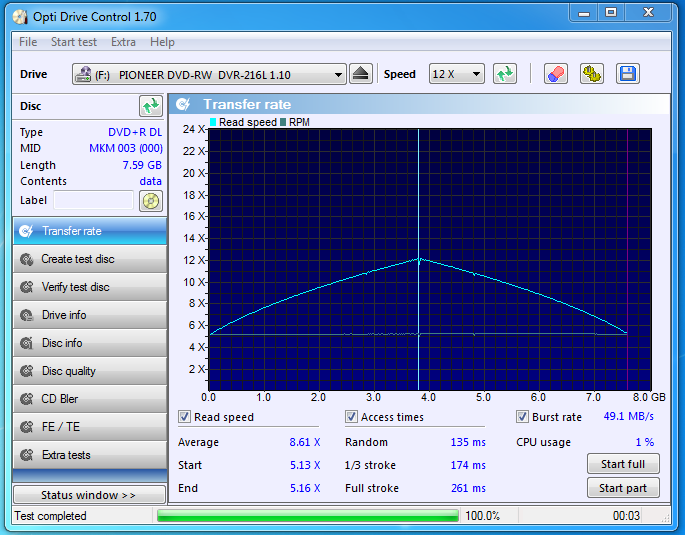Image resolution: width=685 pixels, height=535 pixels.
Task: Uncheck the Access times checkbox
Action: (351, 417)
